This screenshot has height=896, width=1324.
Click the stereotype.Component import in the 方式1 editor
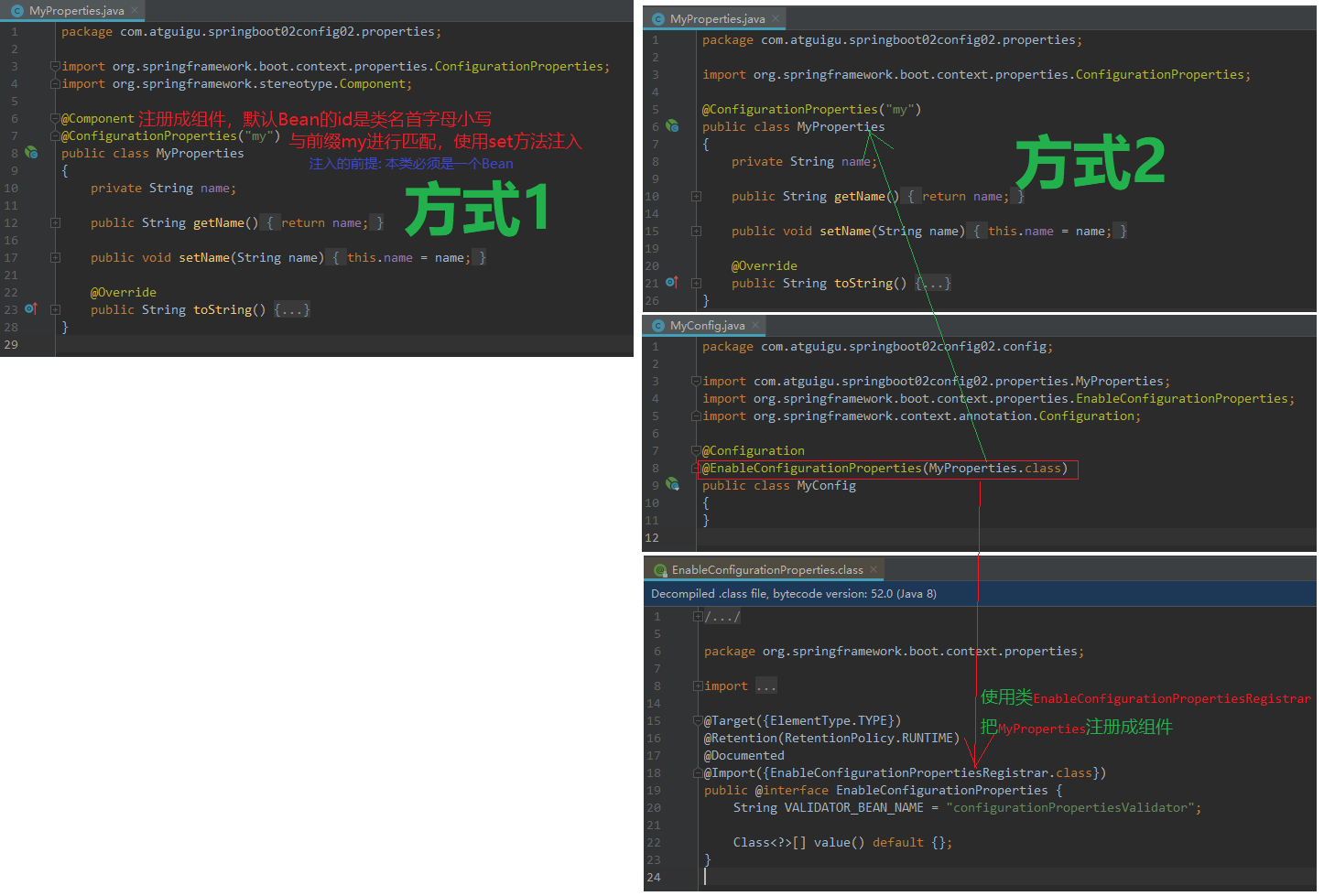(237, 83)
